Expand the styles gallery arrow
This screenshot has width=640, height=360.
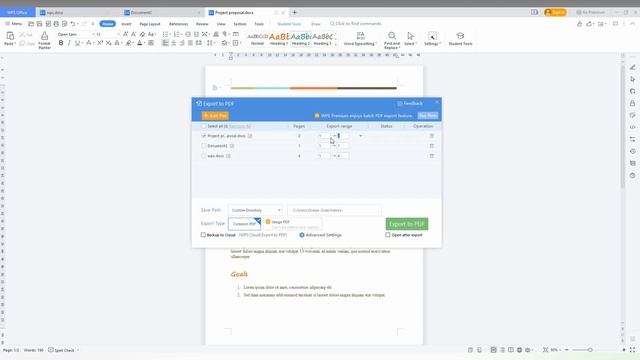point(336,44)
